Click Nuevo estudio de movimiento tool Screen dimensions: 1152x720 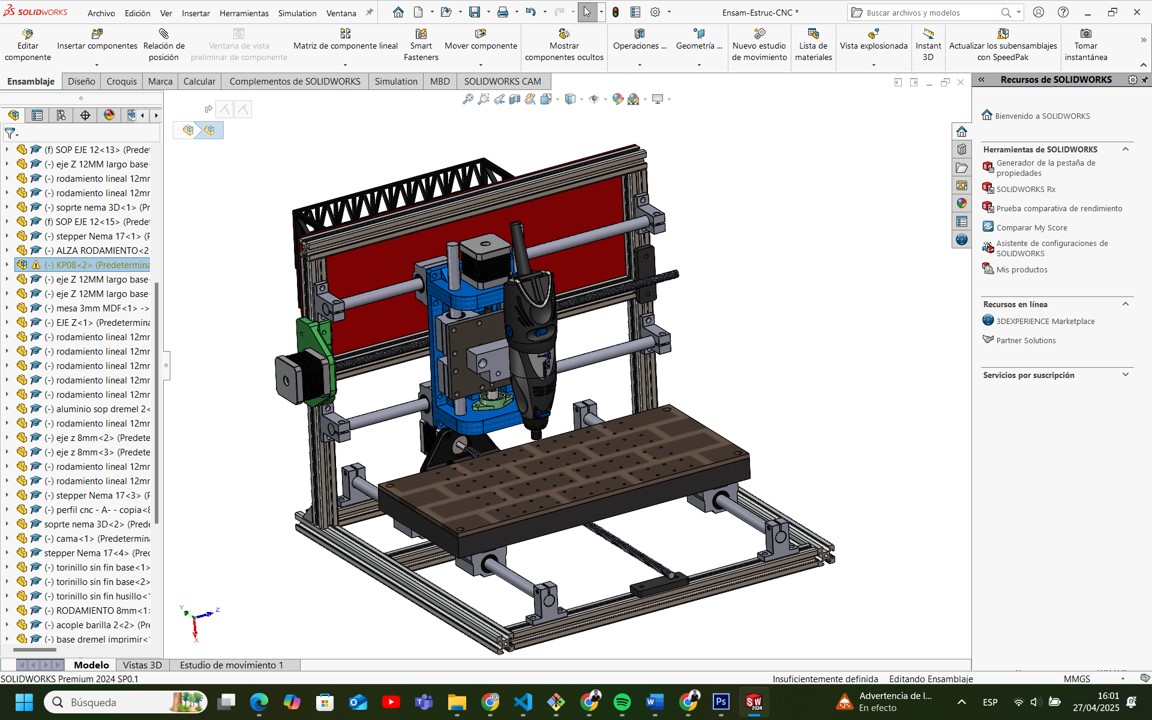(759, 46)
